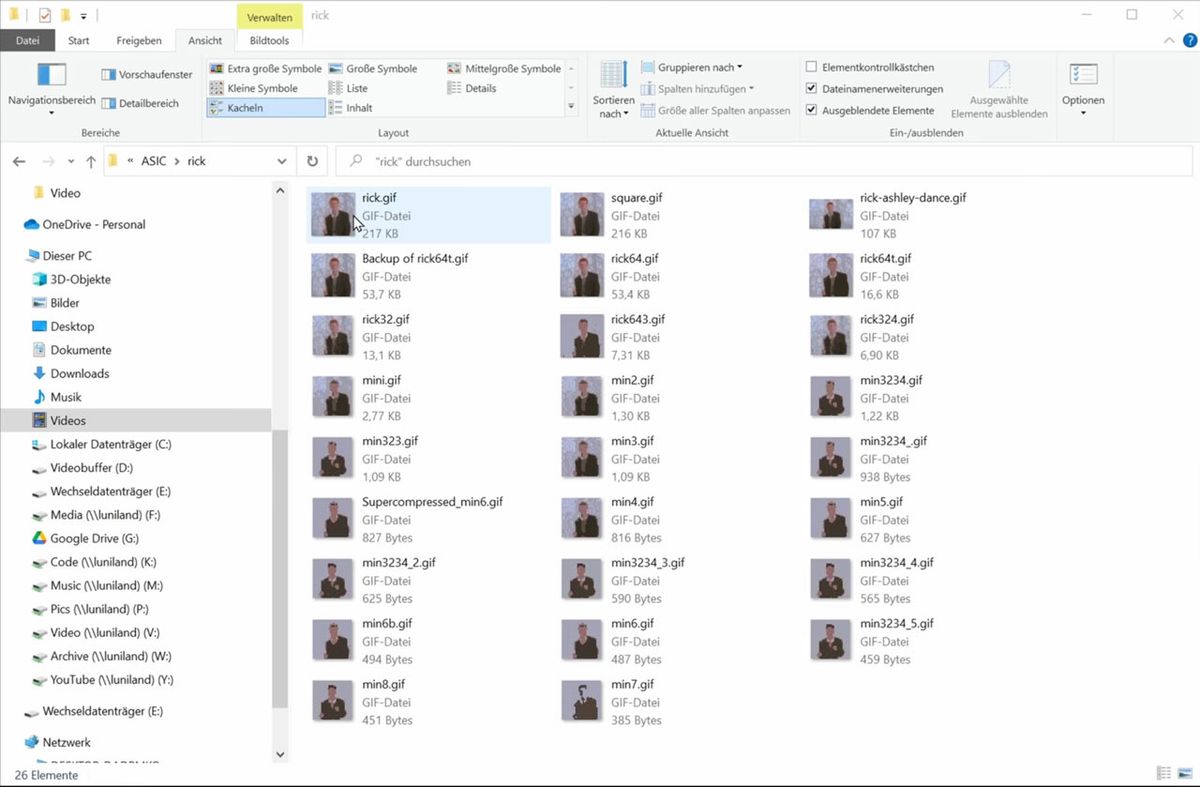The width and height of the screenshot is (1200, 787).
Task: Switch to the Start ribbon tab
Action: [79, 41]
